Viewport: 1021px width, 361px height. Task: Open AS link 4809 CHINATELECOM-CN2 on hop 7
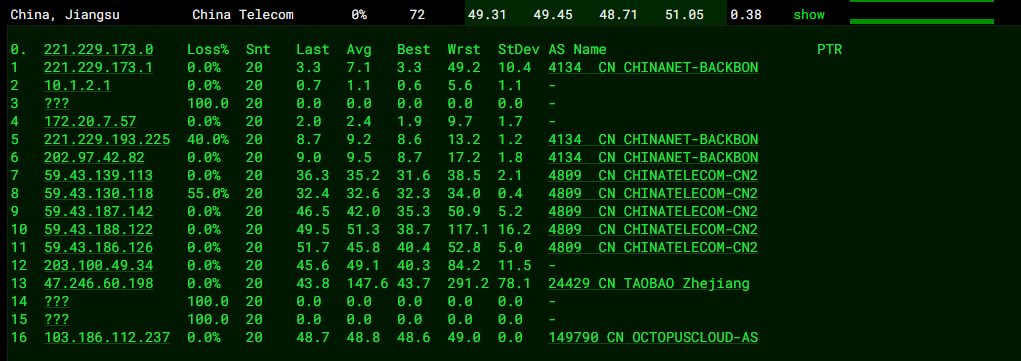coord(653,175)
